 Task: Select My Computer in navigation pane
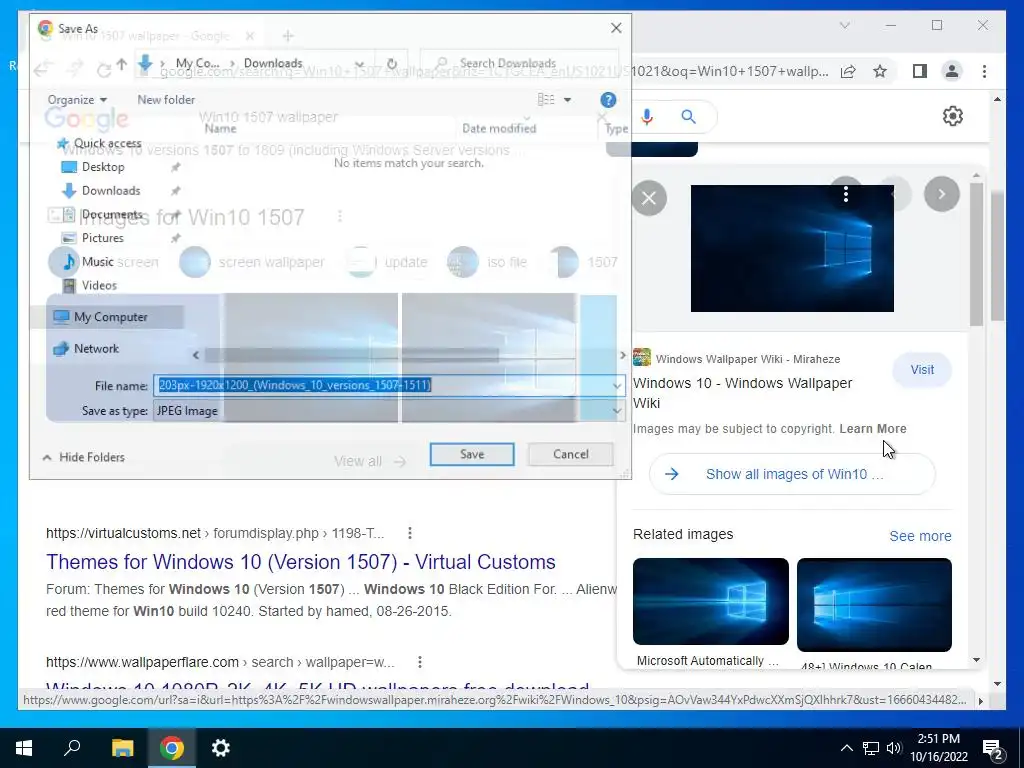(101, 317)
